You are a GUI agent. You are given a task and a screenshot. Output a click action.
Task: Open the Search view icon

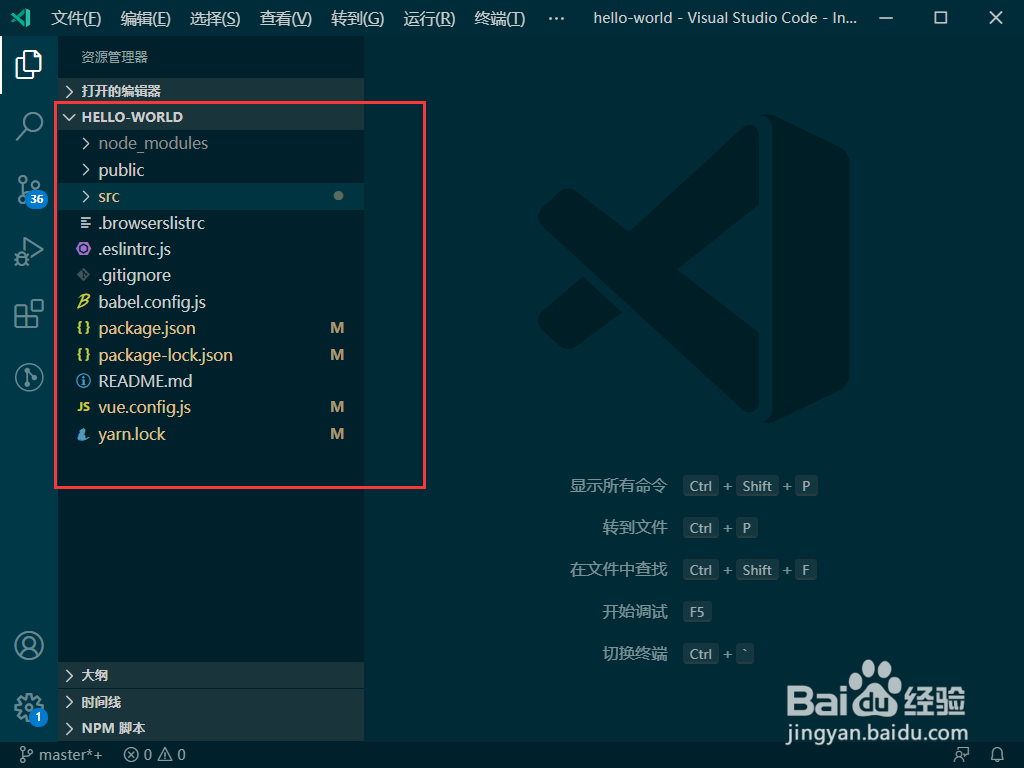click(29, 126)
